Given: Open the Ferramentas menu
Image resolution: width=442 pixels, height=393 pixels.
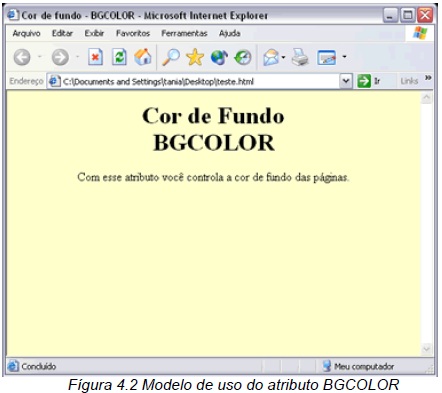Looking at the screenshot, I should click(x=184, y=33).
